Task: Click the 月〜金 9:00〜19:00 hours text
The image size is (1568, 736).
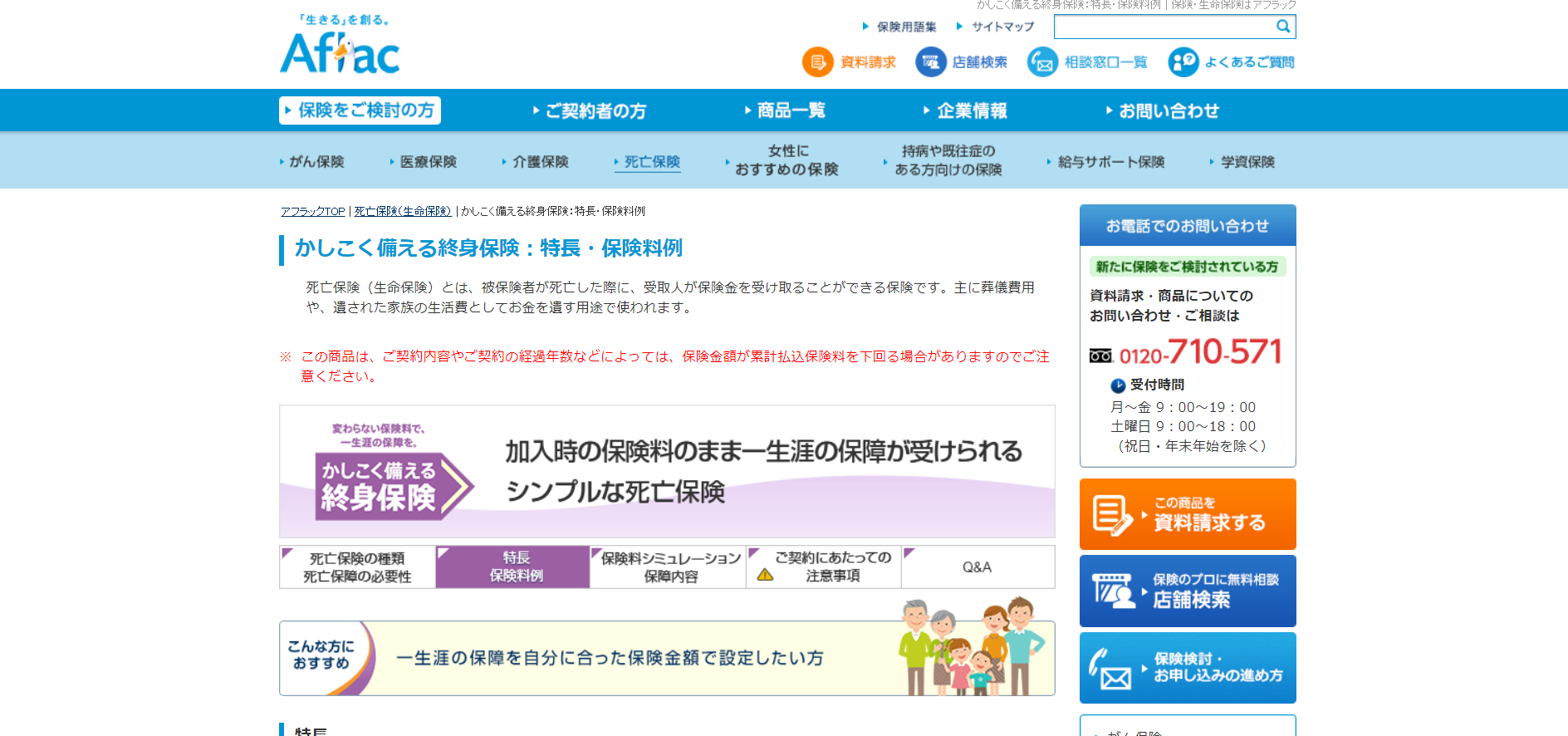Action: tap(1183, 408)
